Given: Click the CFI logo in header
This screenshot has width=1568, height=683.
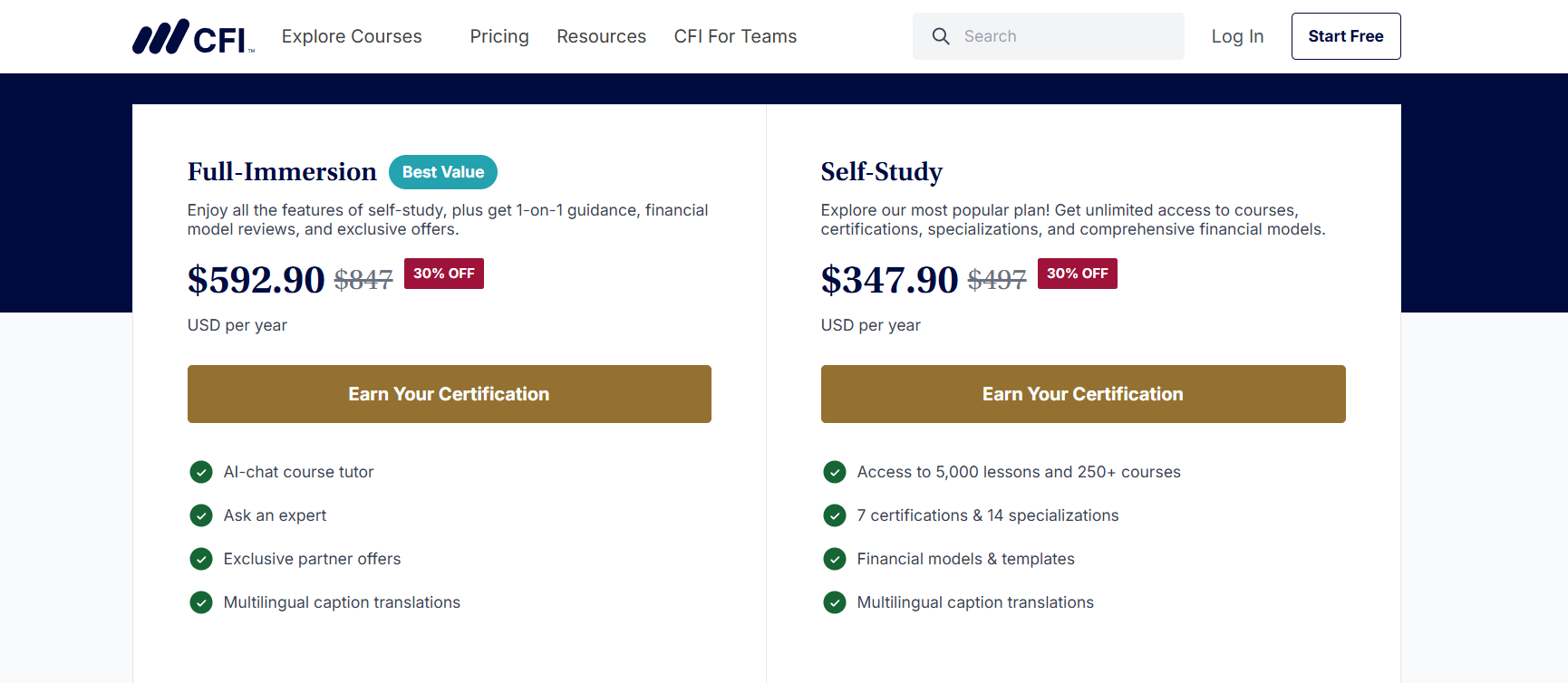Looking at the screenshot, I should point(193,37).
